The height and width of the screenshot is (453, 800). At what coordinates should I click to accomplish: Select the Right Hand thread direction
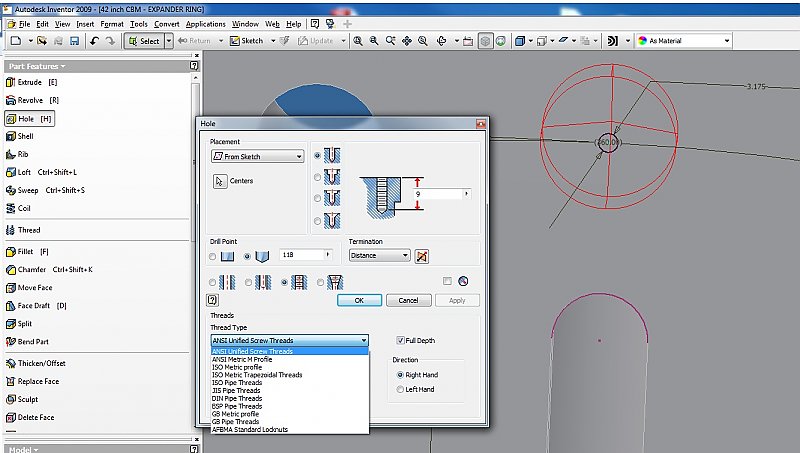click(401, 375)
